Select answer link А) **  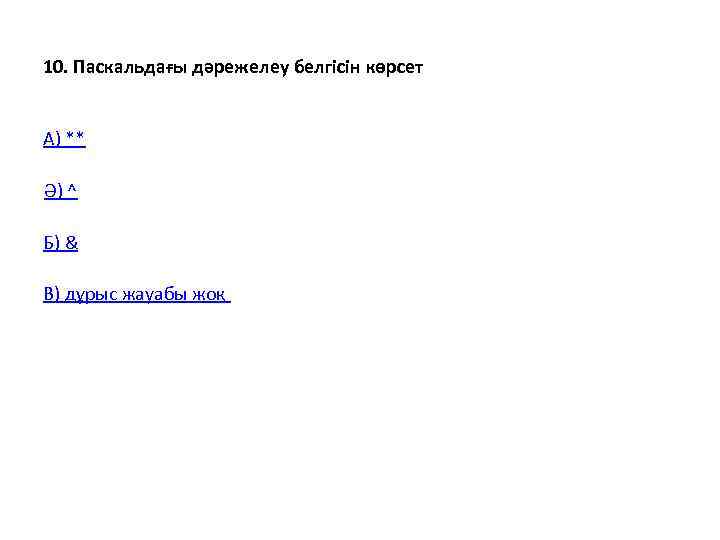(x=64, y=138)
